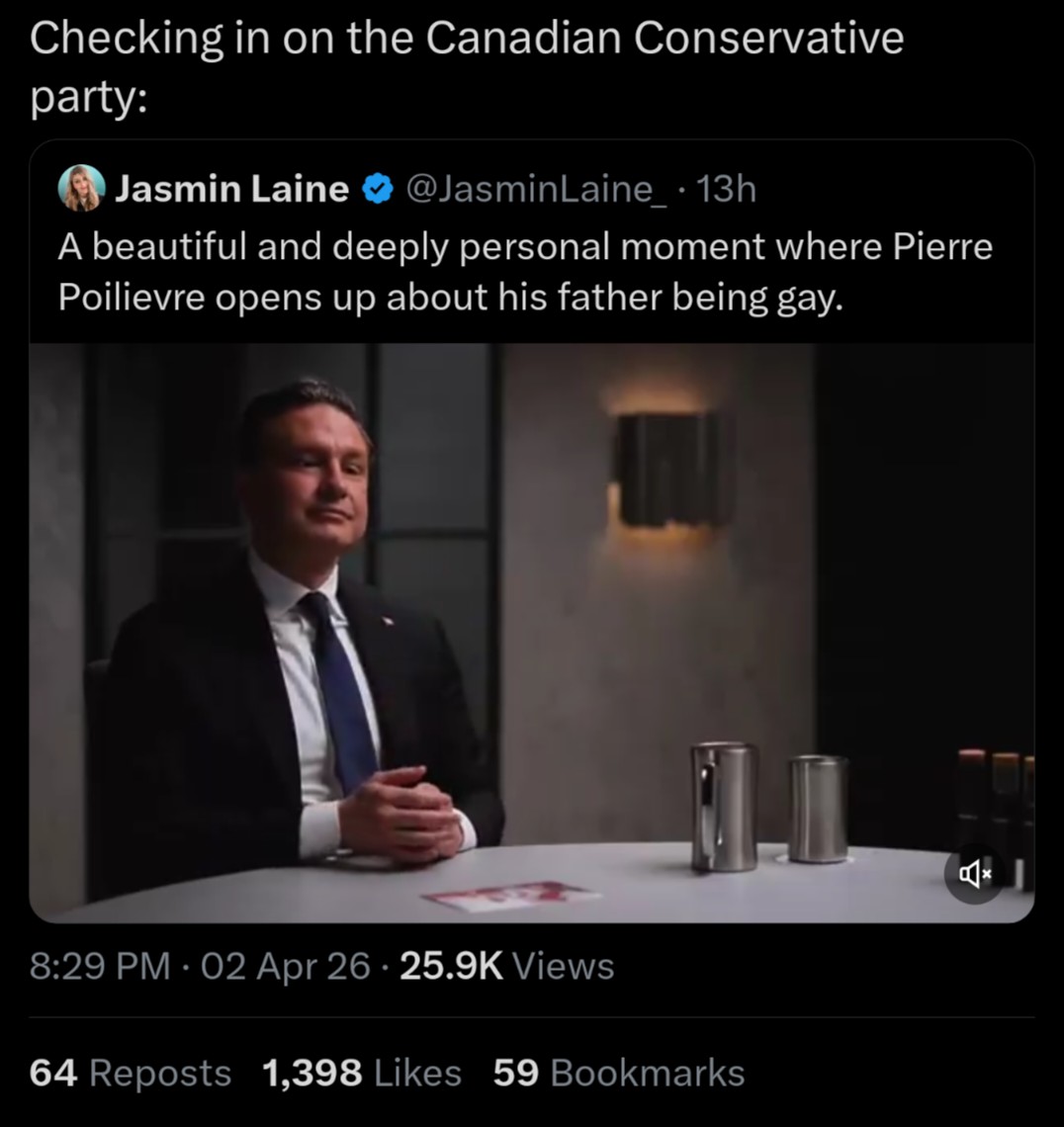Image resolution: width=1064 pixels, height=1127 pixels.
Task: Open the Jasmin Laine display name
Action: [231, 189]
